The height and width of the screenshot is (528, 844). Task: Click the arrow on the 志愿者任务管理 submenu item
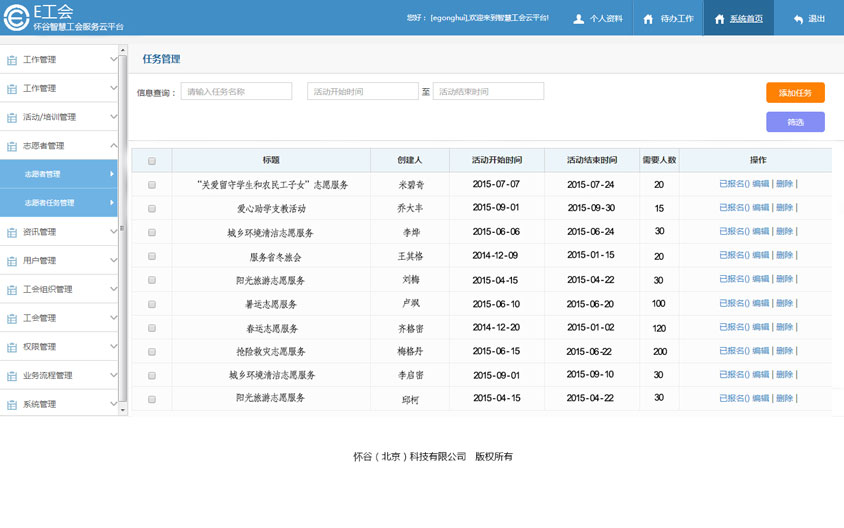(x=111, y=202)
